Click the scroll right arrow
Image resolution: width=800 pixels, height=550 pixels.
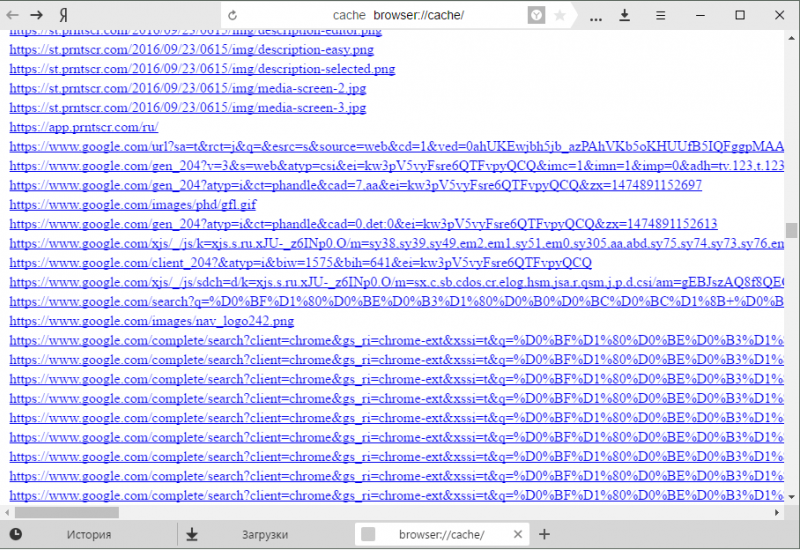click(x=777, y=512)
